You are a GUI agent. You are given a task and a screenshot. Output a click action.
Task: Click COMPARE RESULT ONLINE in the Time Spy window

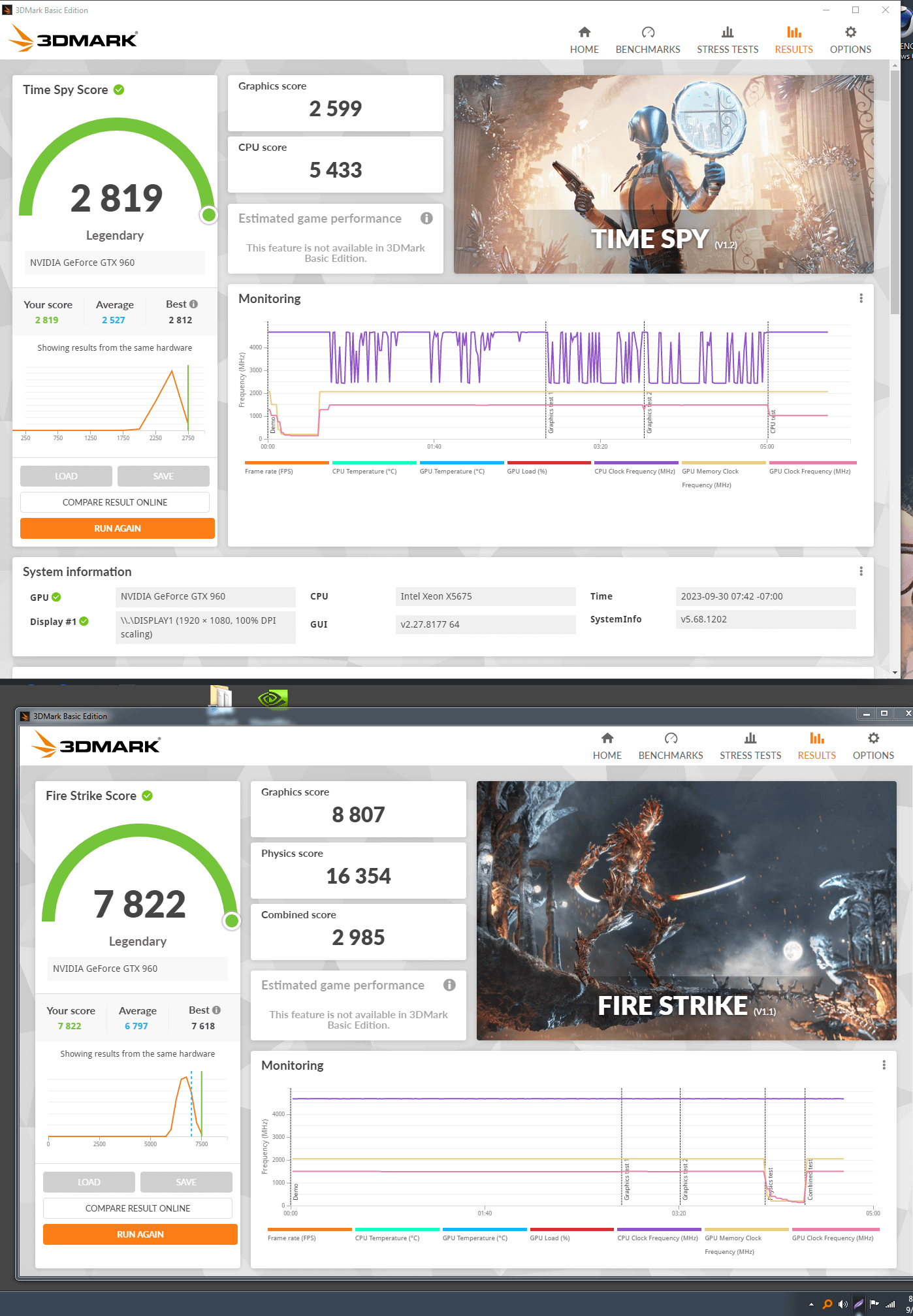[115, 502]
